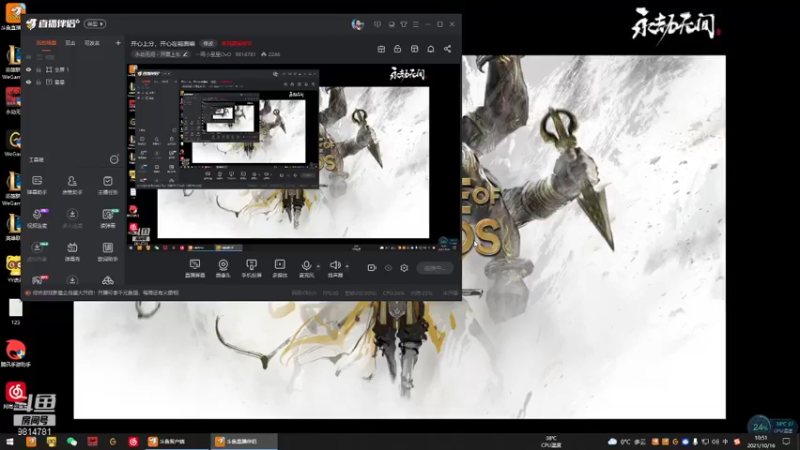Toggle lock on the 全屏 1 source

38,69
